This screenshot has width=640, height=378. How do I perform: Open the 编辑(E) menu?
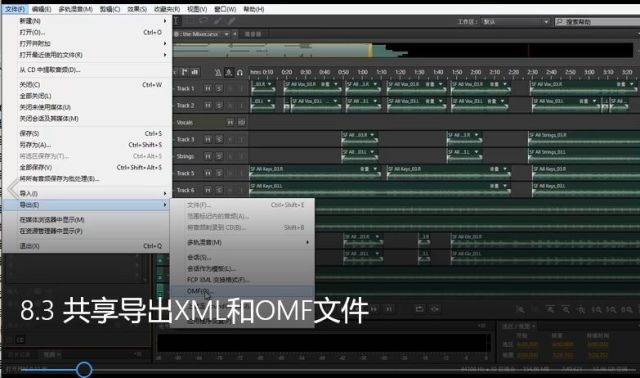click(41, 9)
